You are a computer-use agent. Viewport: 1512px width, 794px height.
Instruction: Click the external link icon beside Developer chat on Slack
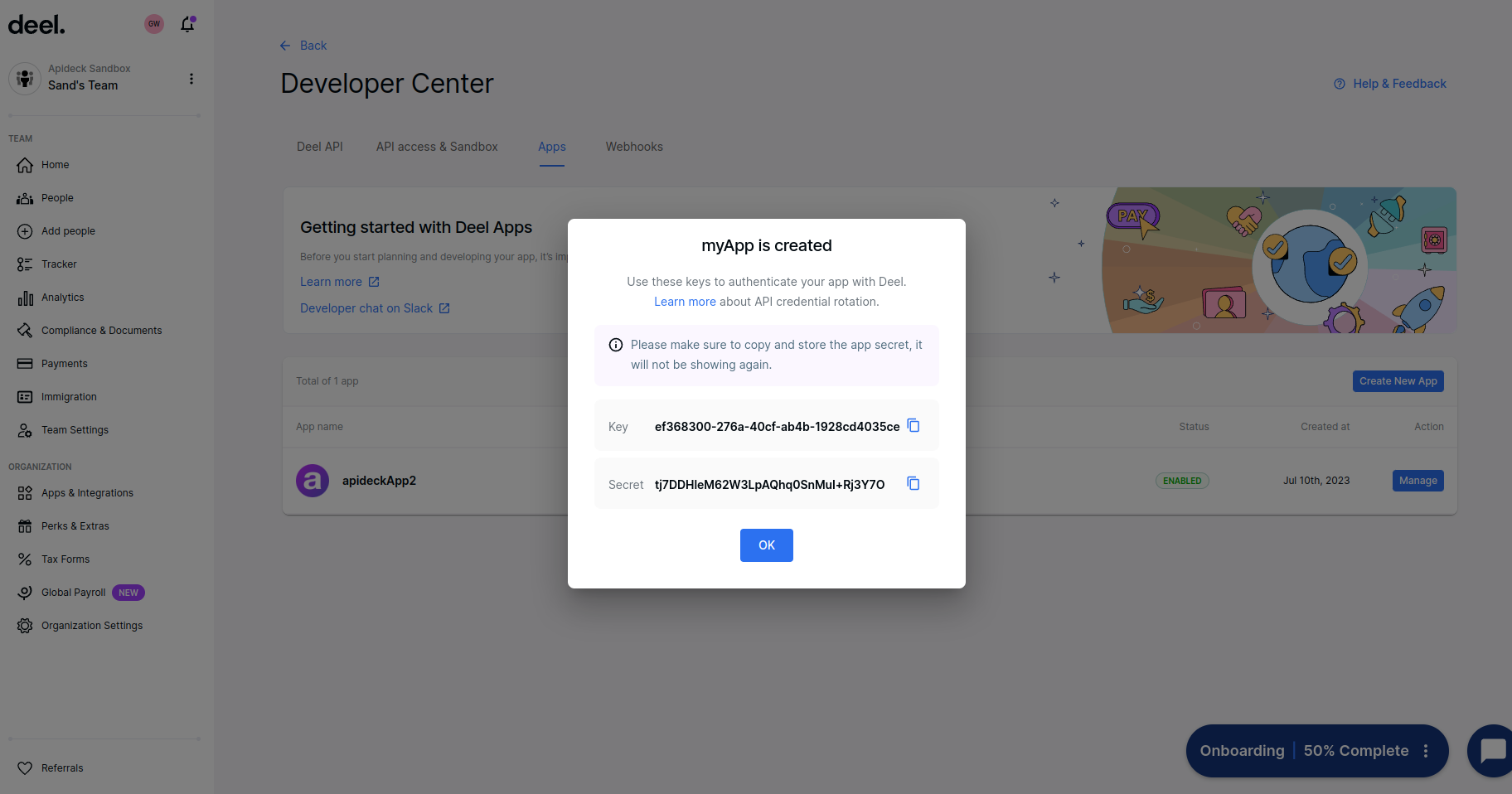444,308
